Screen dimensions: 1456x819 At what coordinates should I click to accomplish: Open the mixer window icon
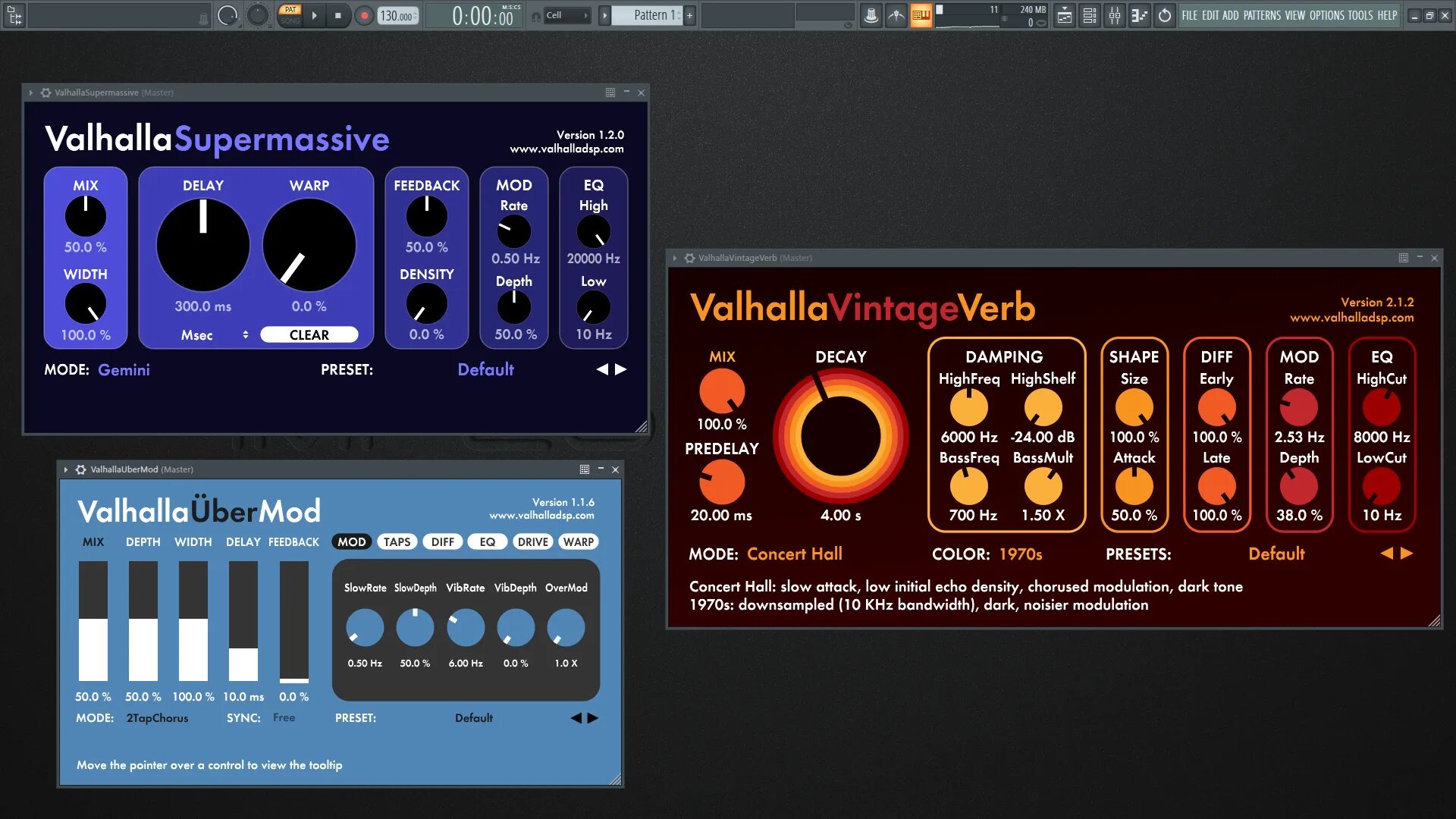(1114, 15)
